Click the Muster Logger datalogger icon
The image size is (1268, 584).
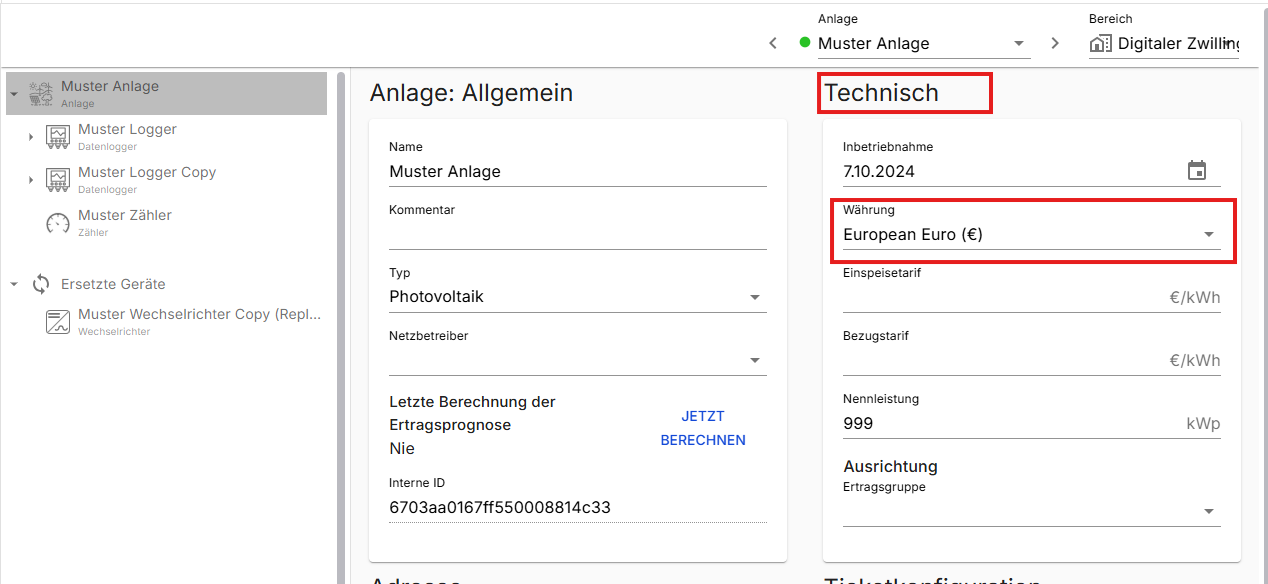[58, 137]
